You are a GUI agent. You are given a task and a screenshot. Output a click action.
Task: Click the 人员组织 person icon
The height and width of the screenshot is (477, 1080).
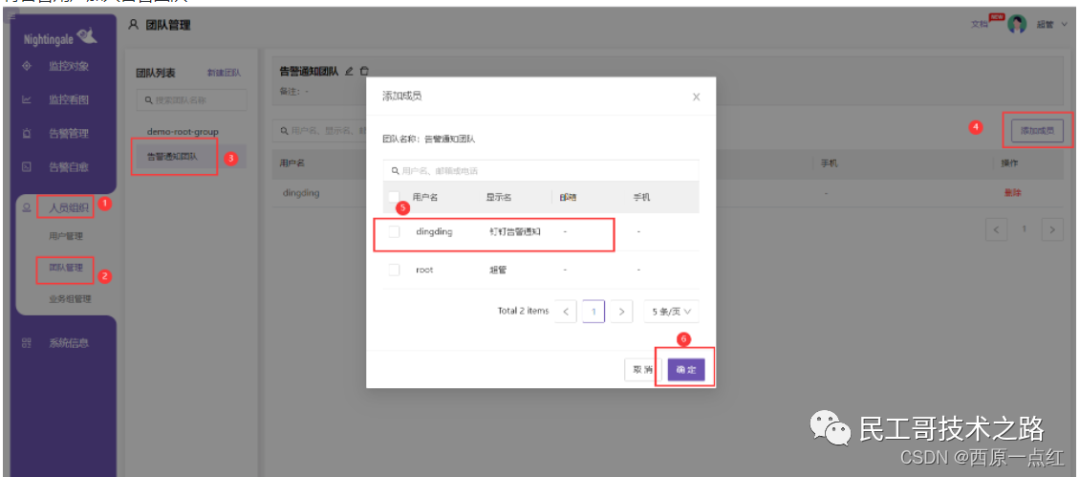[x=27, y=206]
